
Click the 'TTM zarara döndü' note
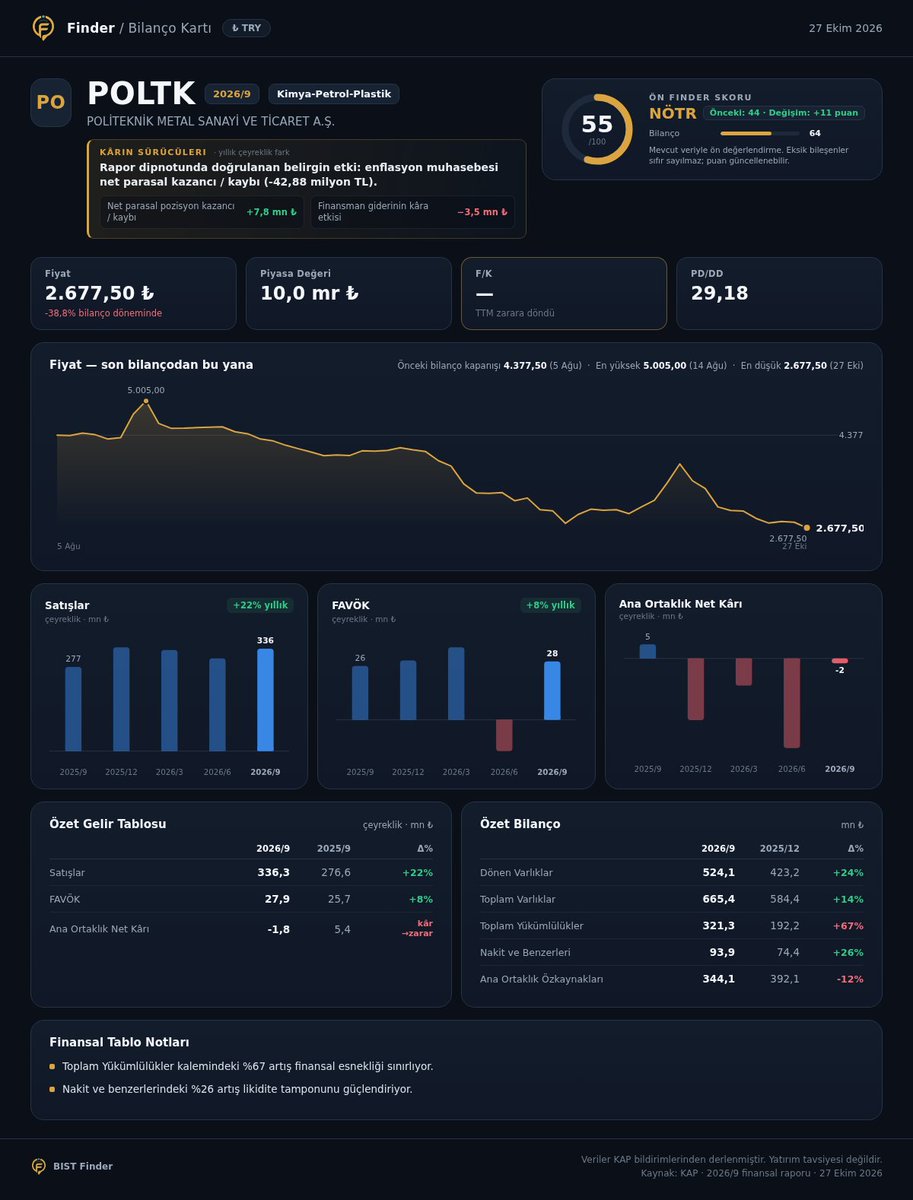pyautogui.click(x=515, y=313)
